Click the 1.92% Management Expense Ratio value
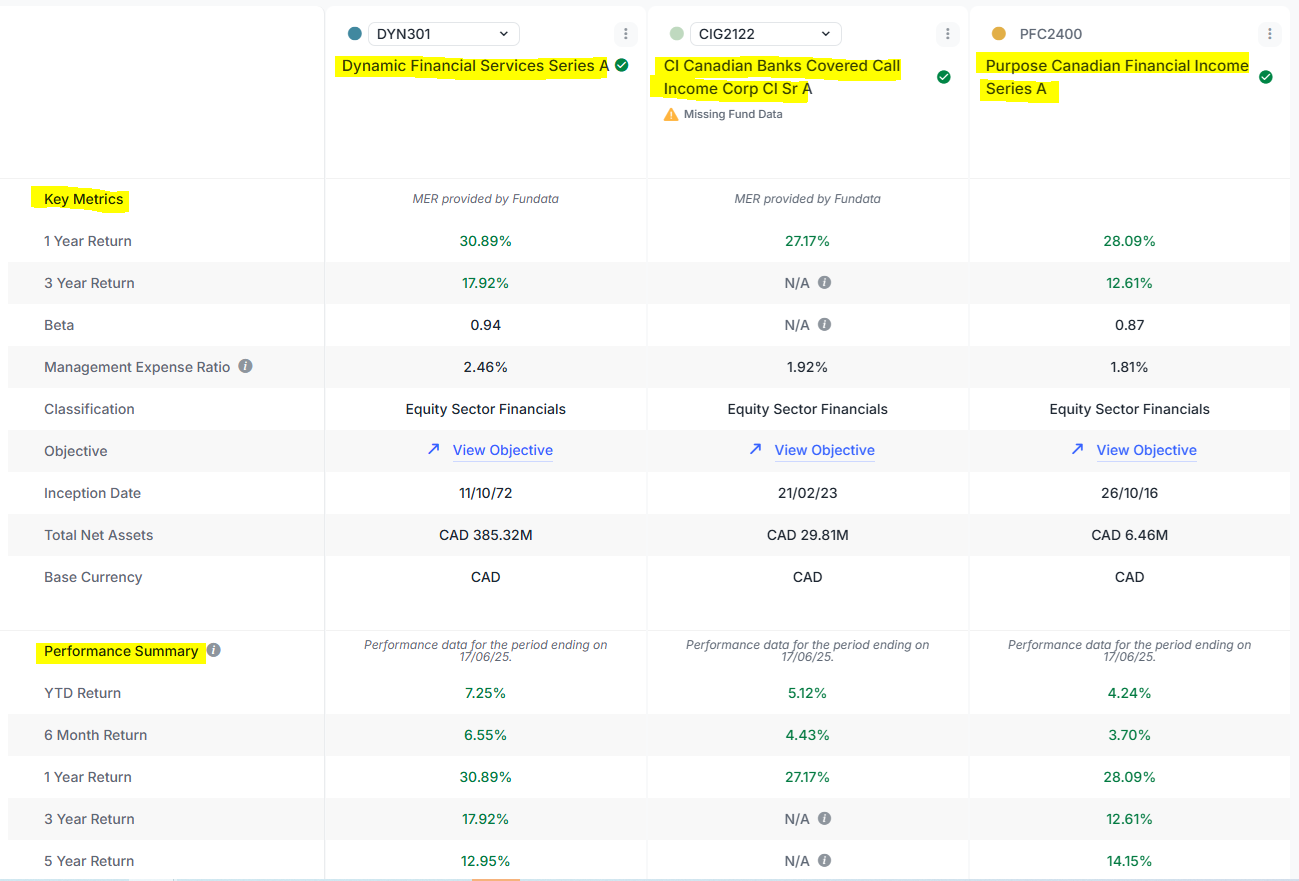This screenshot has height=881, width=1299. 808,367
